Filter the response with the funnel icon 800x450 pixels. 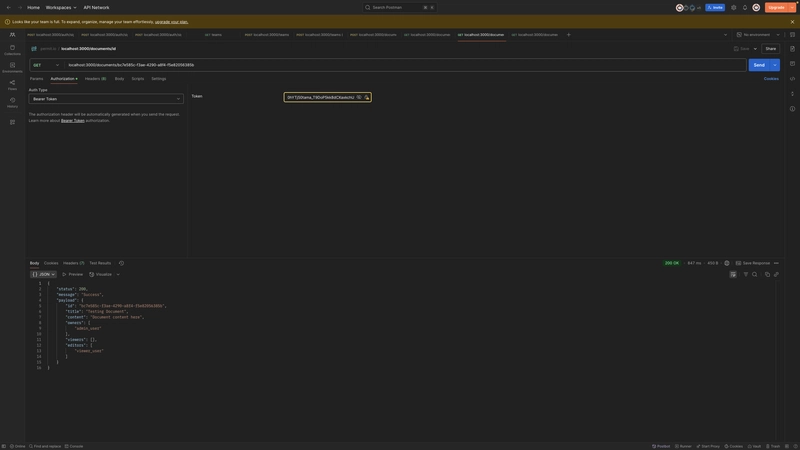pos(745,274)
